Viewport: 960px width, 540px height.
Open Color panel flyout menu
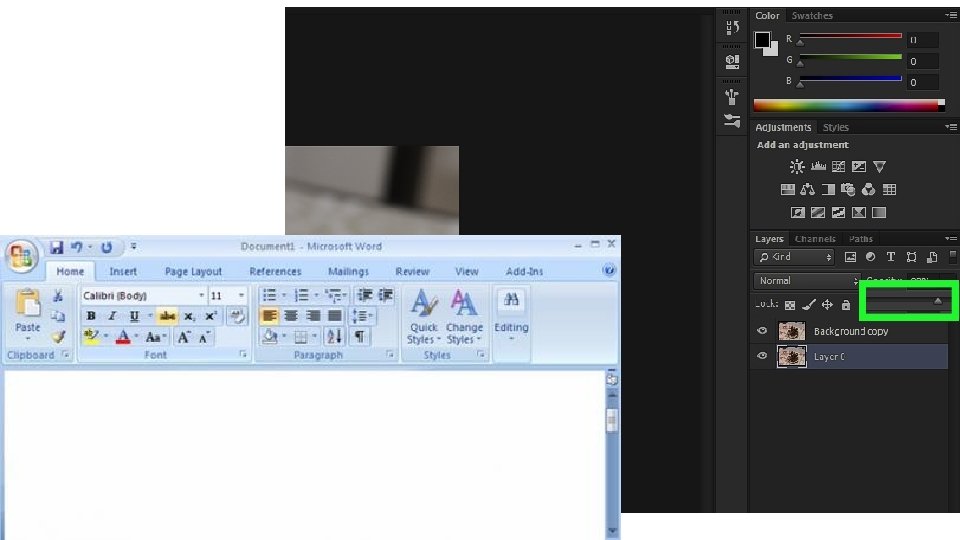[x=951, y=15]
